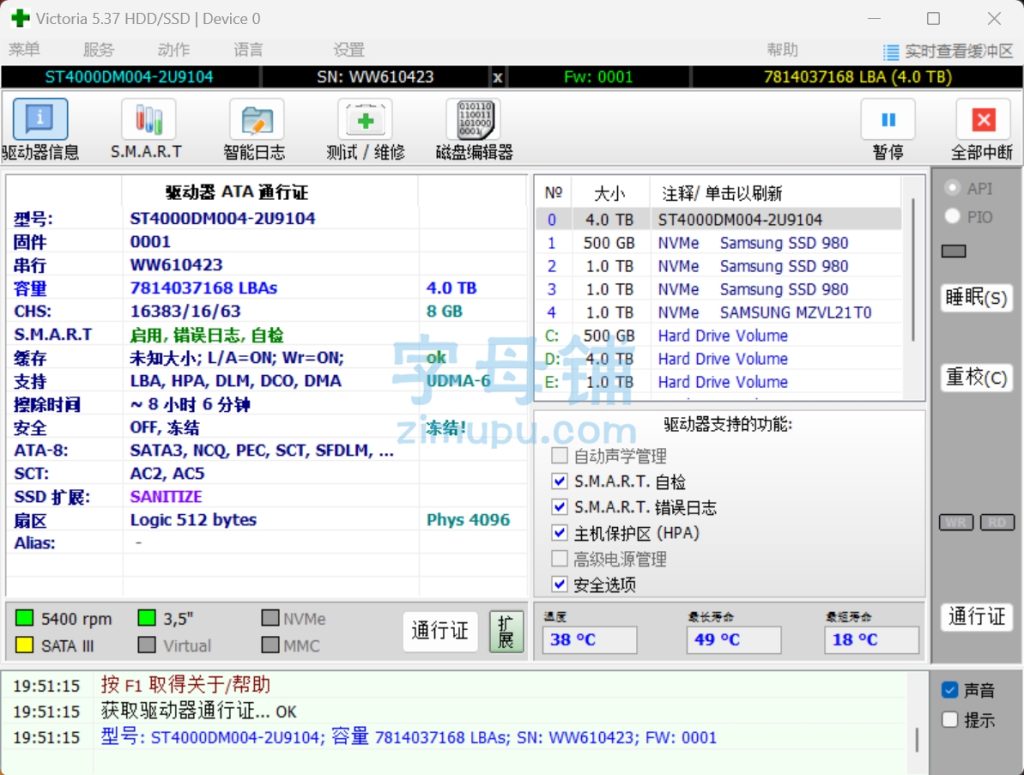Screen dimensions: 1024x775
Task: Click the yellow SATA III indicator
Action: pyautogui.click(x=24, y=645)
